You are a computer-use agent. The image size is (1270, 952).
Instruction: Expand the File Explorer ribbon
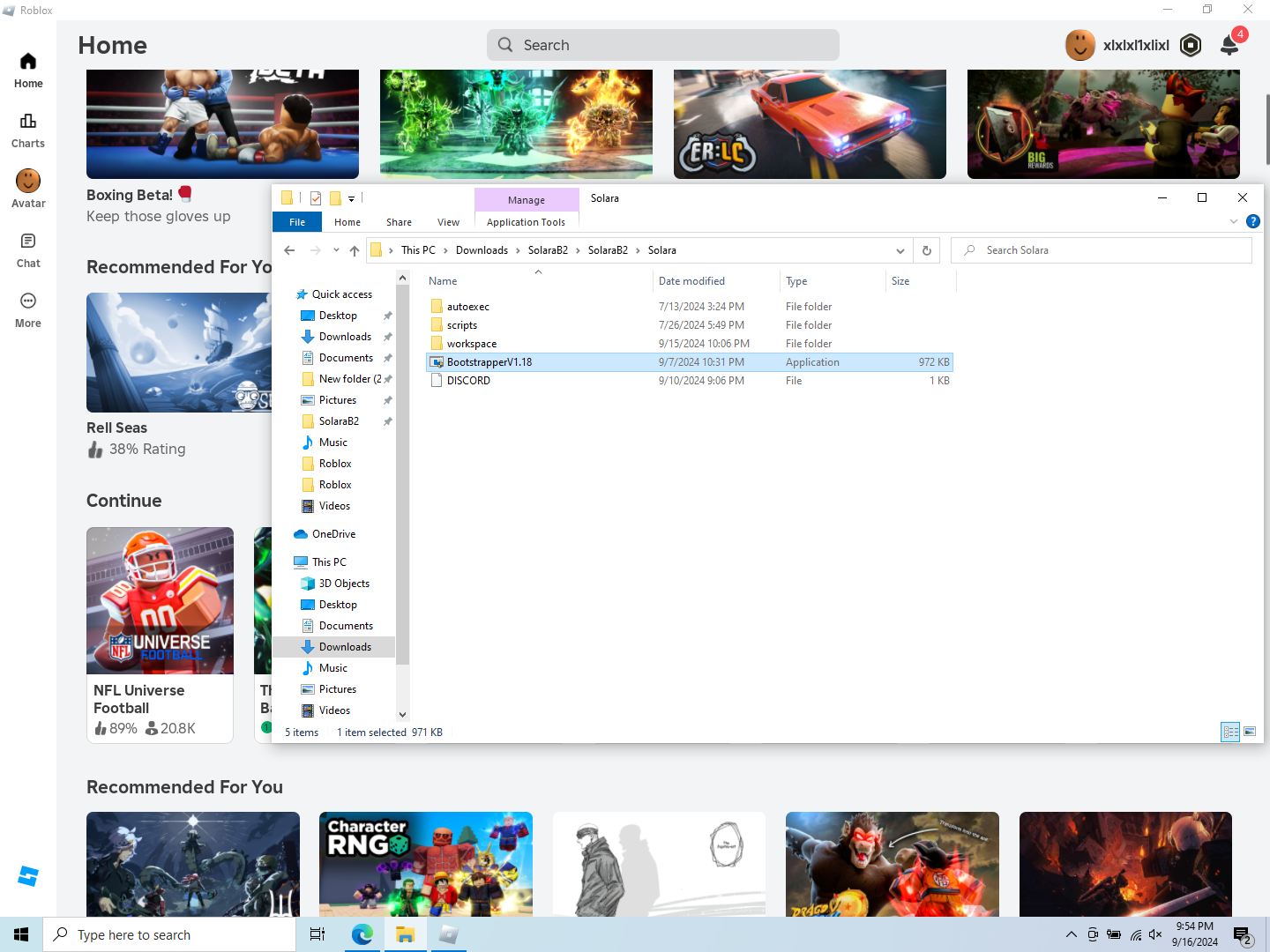point(1234,221)
